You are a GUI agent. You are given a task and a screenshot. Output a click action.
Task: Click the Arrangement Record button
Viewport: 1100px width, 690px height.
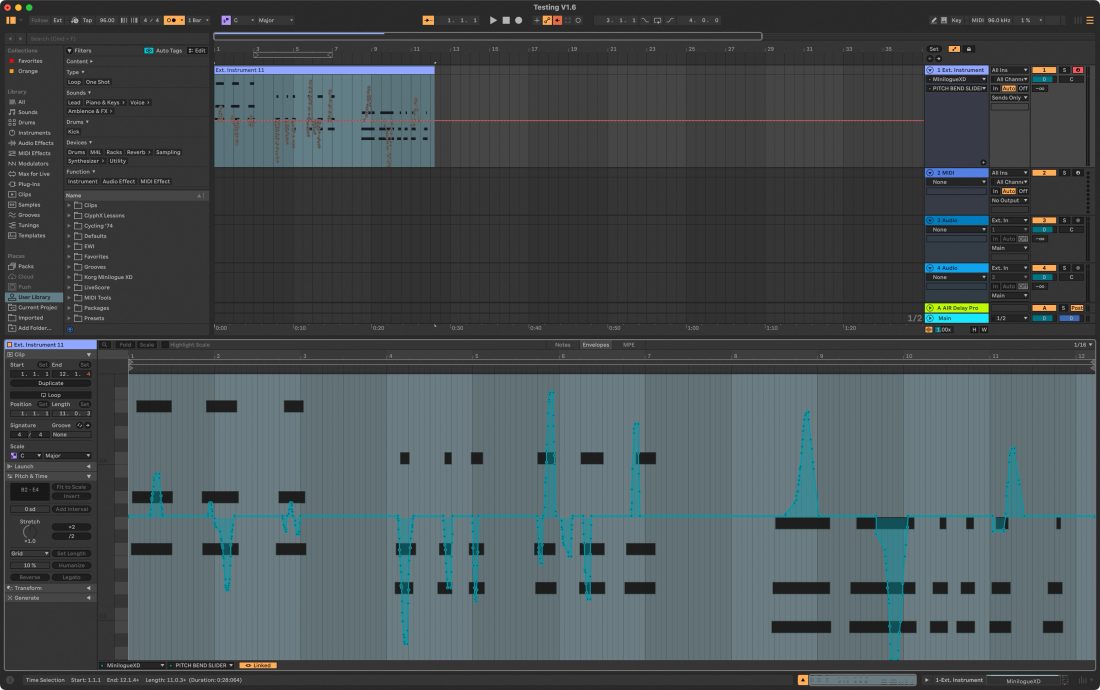point(518,20)
